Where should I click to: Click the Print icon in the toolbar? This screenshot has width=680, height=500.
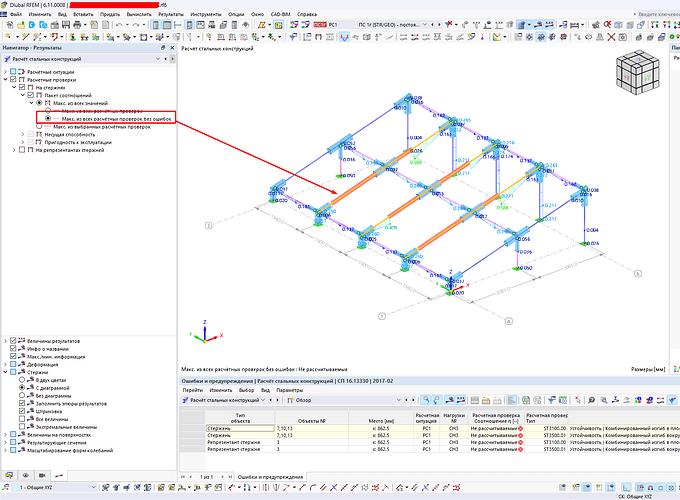click(77, 25)
